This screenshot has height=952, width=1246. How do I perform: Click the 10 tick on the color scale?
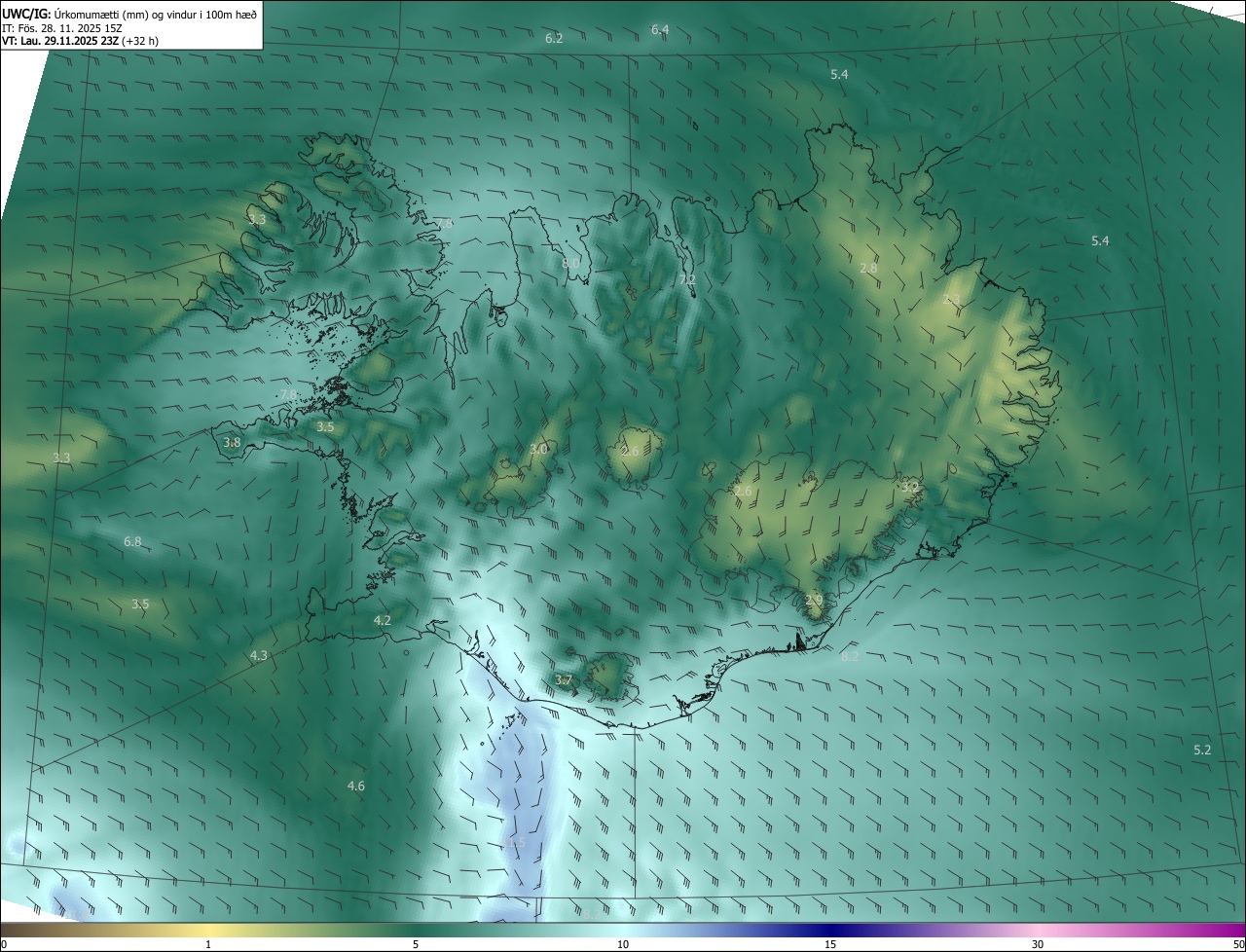[x=623, y=944]
